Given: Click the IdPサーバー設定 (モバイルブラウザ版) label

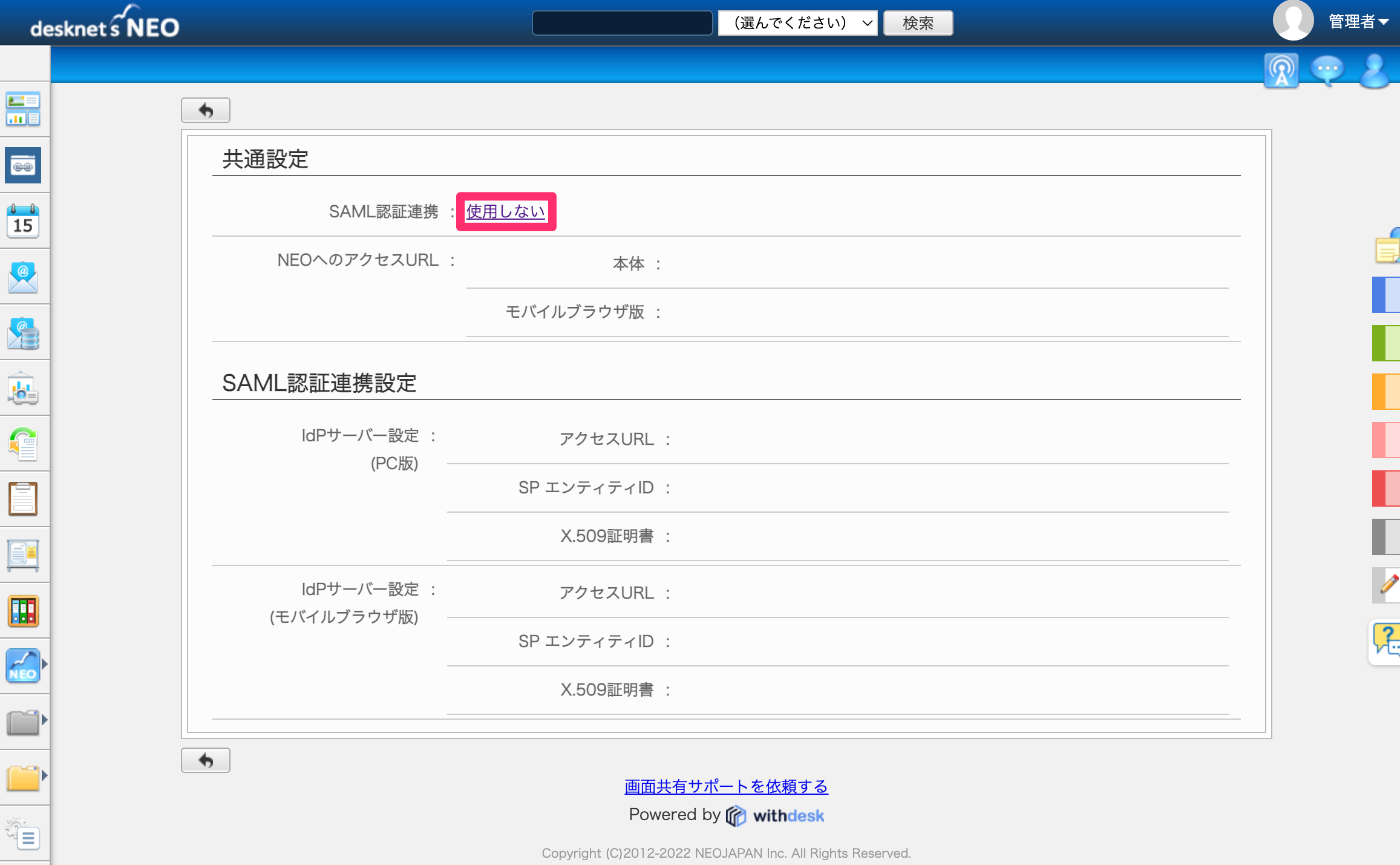Looking at the screenshot, I should coord(344,603).
